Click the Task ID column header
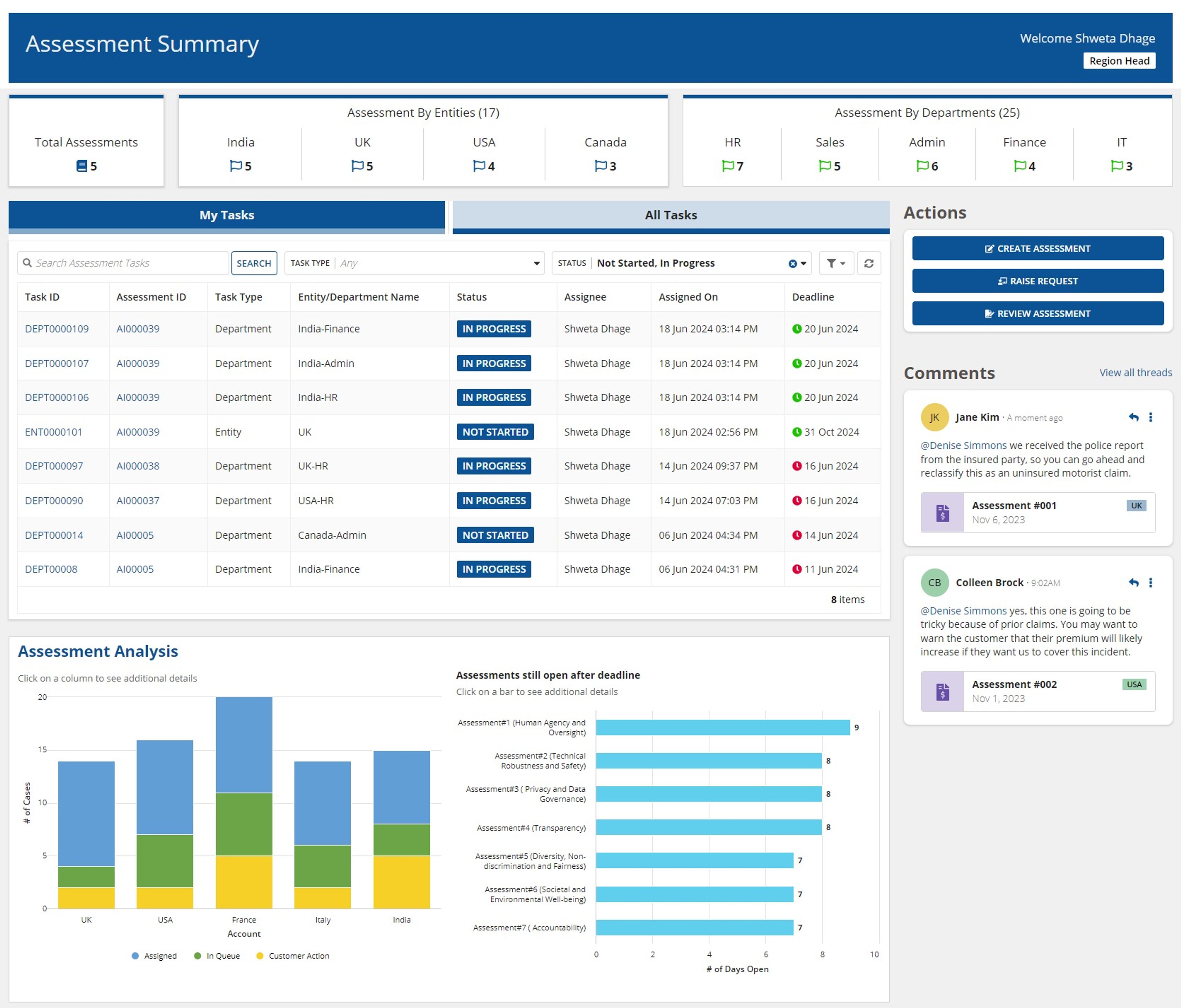 point(42,297)
